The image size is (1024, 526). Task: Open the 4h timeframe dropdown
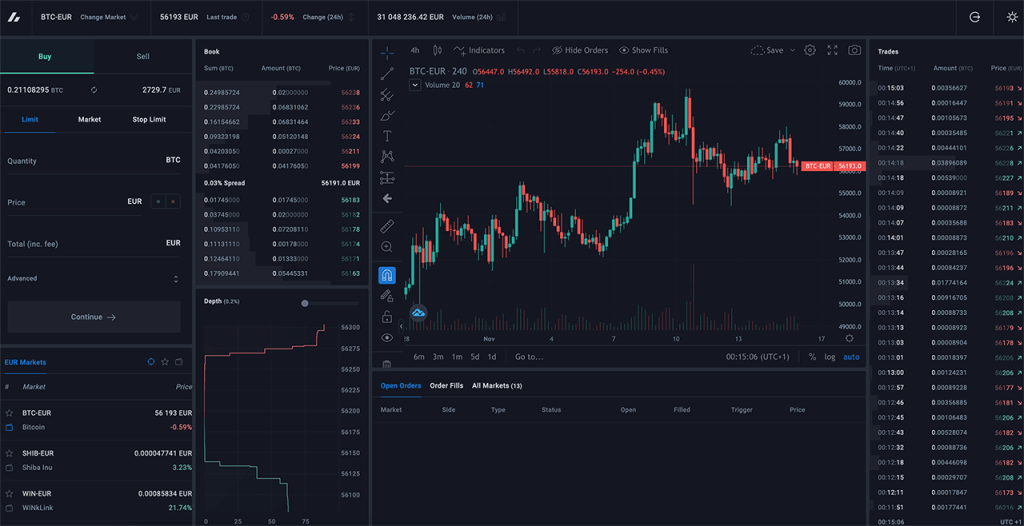coord(415,50)
